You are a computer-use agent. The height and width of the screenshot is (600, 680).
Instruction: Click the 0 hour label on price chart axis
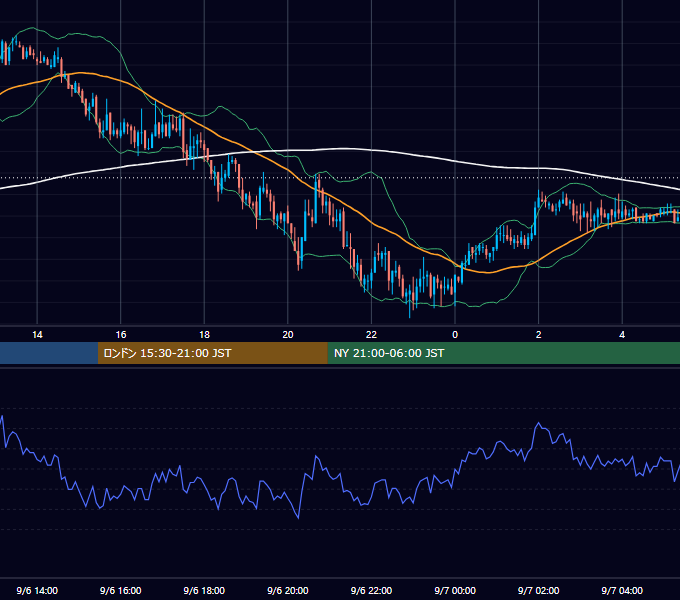[455, 335]
